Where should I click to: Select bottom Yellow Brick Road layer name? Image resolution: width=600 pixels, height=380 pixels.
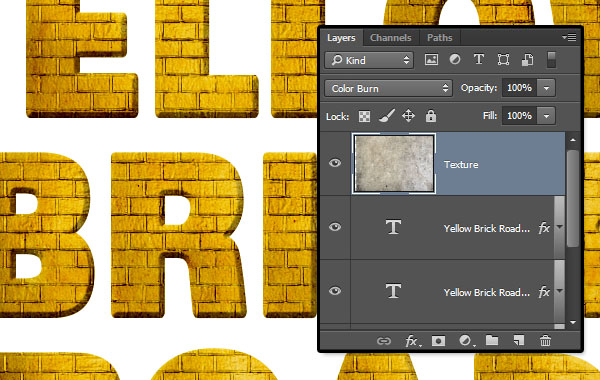click(487, 292)
